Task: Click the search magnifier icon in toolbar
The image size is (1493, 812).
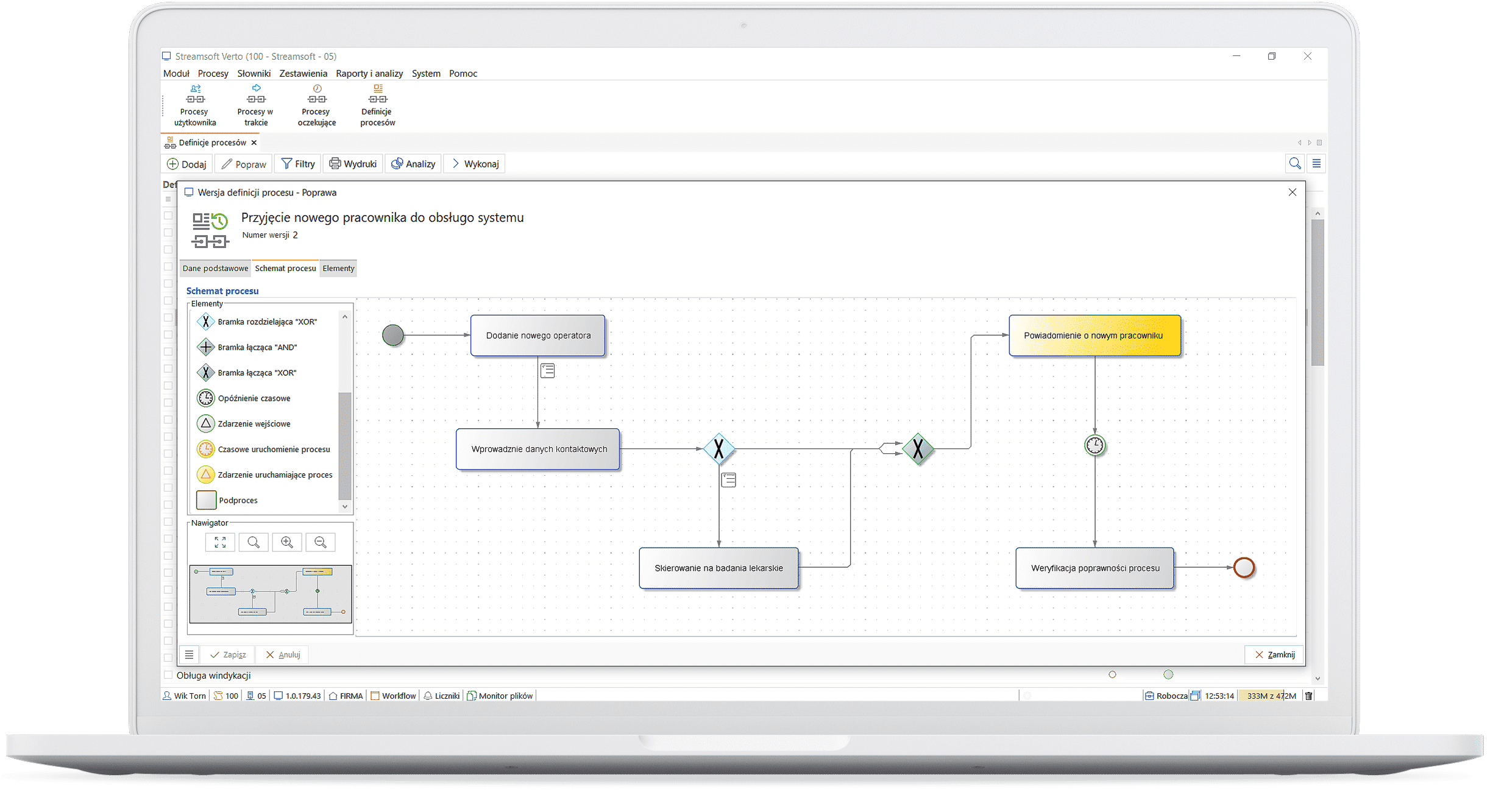Action: pos(1294,163)
